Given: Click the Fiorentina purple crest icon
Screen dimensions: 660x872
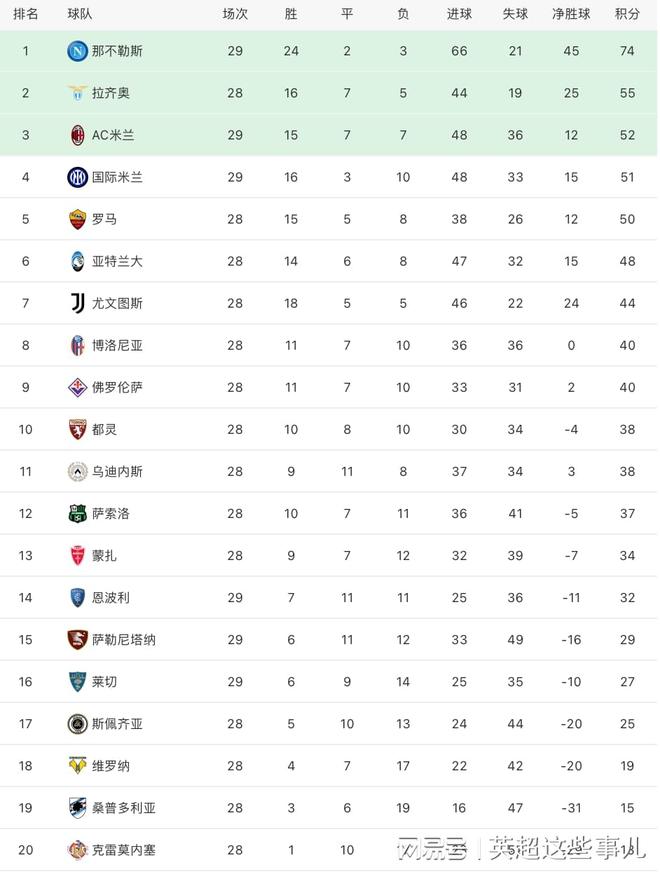Looking at the screenshot, I should coord(77,387).
